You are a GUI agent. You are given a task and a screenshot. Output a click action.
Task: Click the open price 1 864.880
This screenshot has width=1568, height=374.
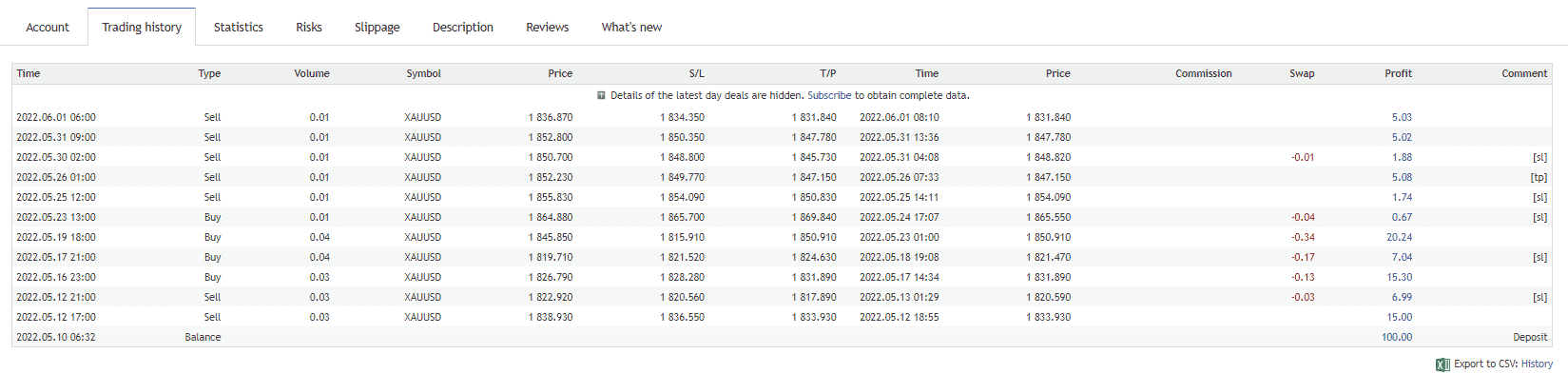point(551,217)
